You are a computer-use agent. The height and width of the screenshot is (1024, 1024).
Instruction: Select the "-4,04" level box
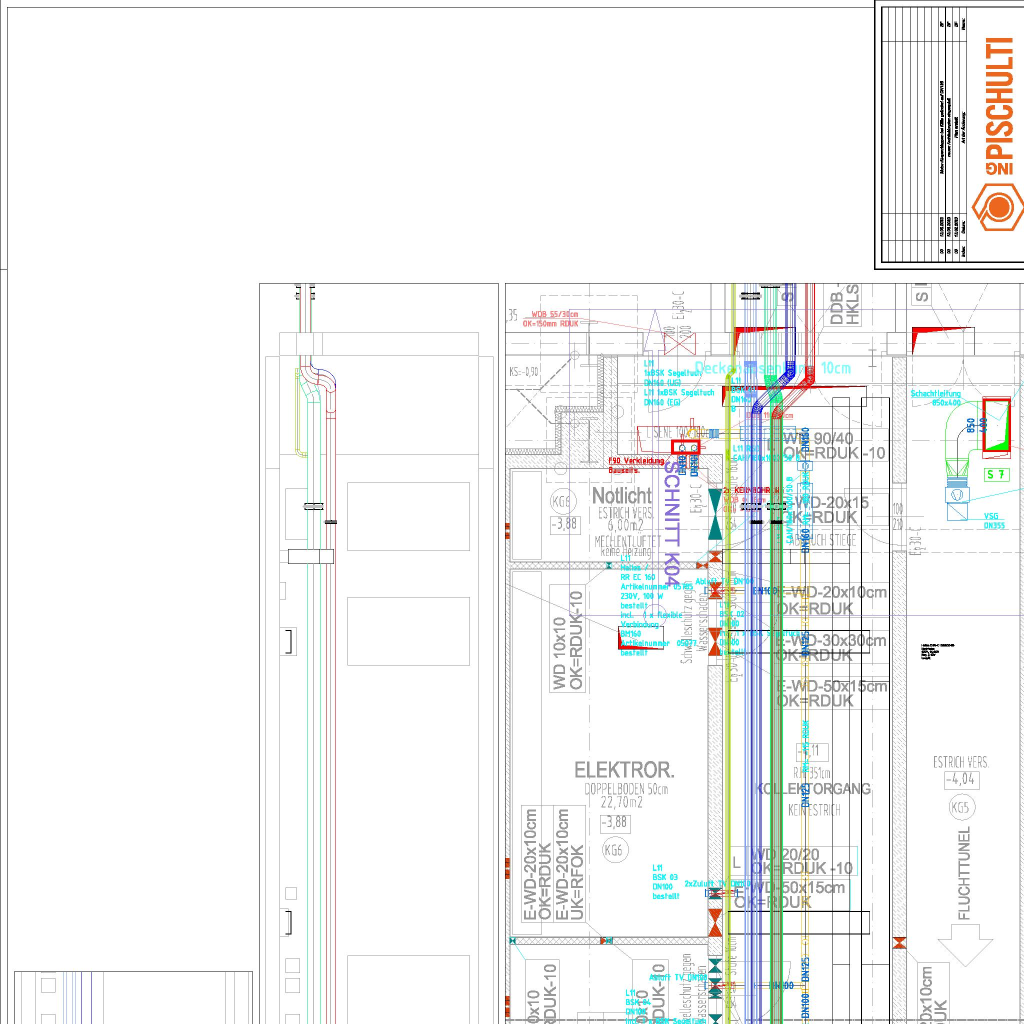(961, 779)
